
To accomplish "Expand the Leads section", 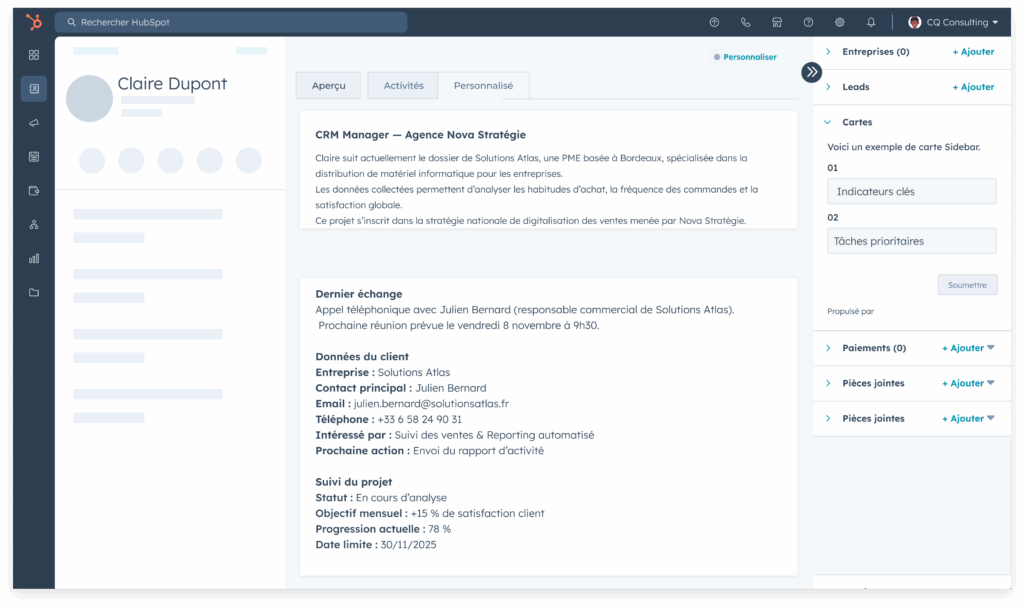I will pyautogui.click(x=828, y=87).
